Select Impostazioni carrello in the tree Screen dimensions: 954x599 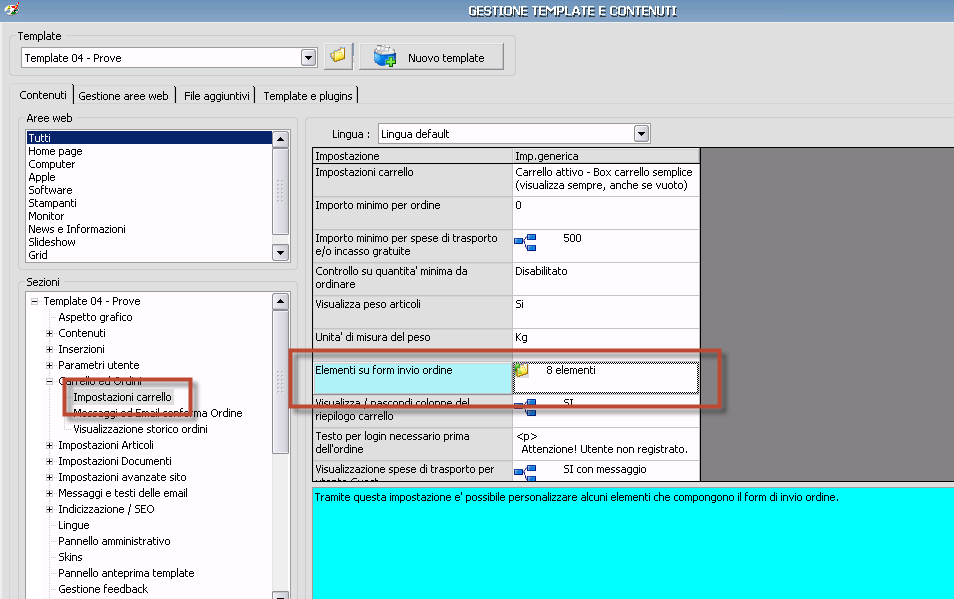[x=122, y=397]
